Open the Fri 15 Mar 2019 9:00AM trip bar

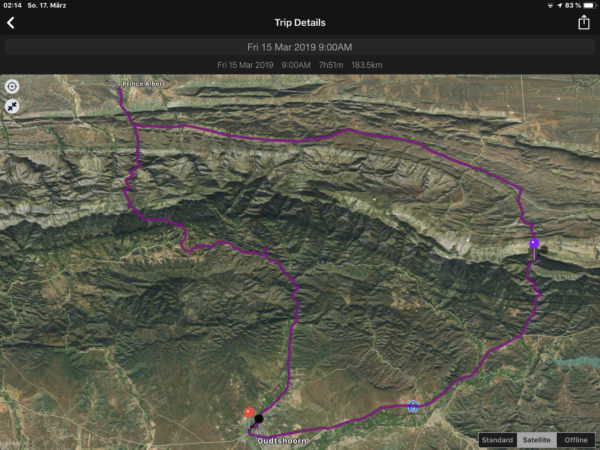300,47
